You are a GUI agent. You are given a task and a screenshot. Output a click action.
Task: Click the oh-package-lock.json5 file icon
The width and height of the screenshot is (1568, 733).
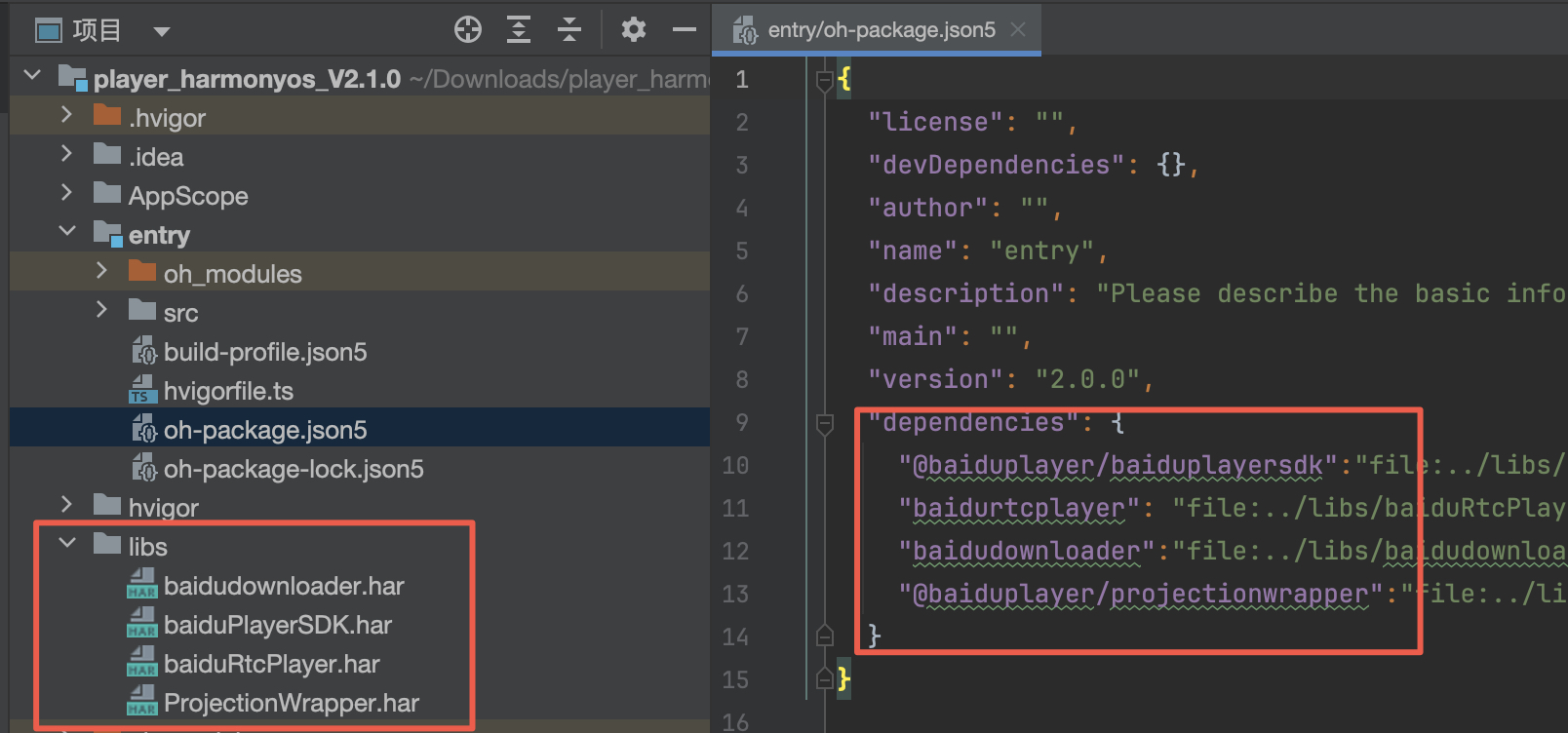click(x=143, y=468)
